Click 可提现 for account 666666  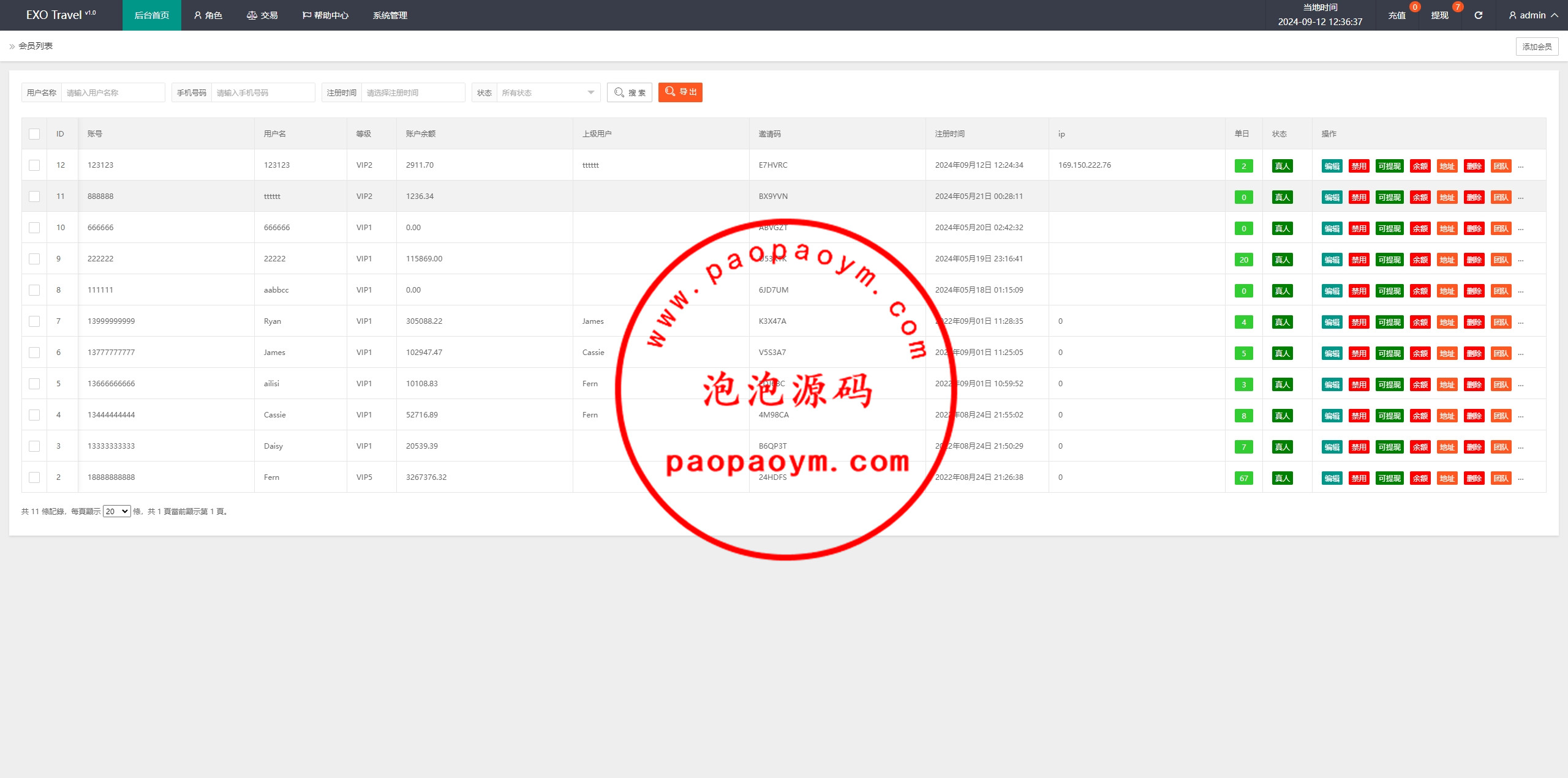click(x=1389, y=228)
